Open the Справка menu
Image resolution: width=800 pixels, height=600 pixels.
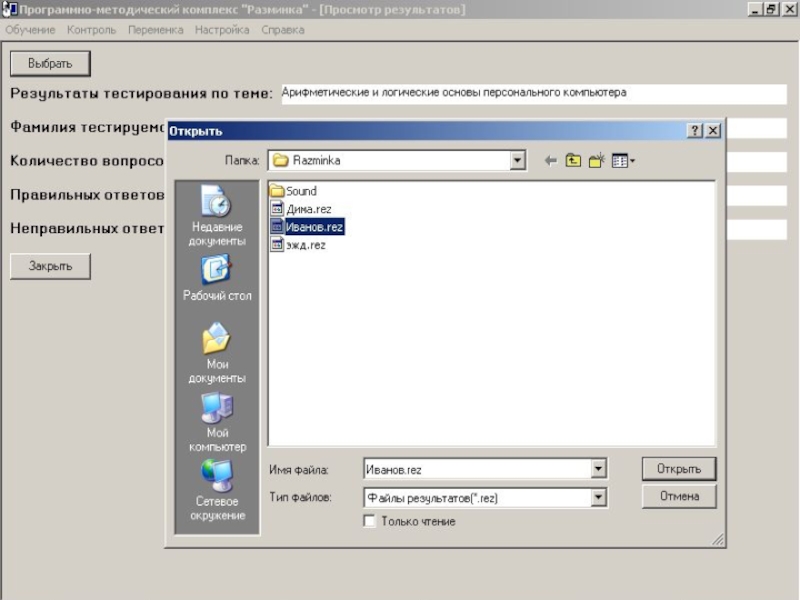click(283, 30)
